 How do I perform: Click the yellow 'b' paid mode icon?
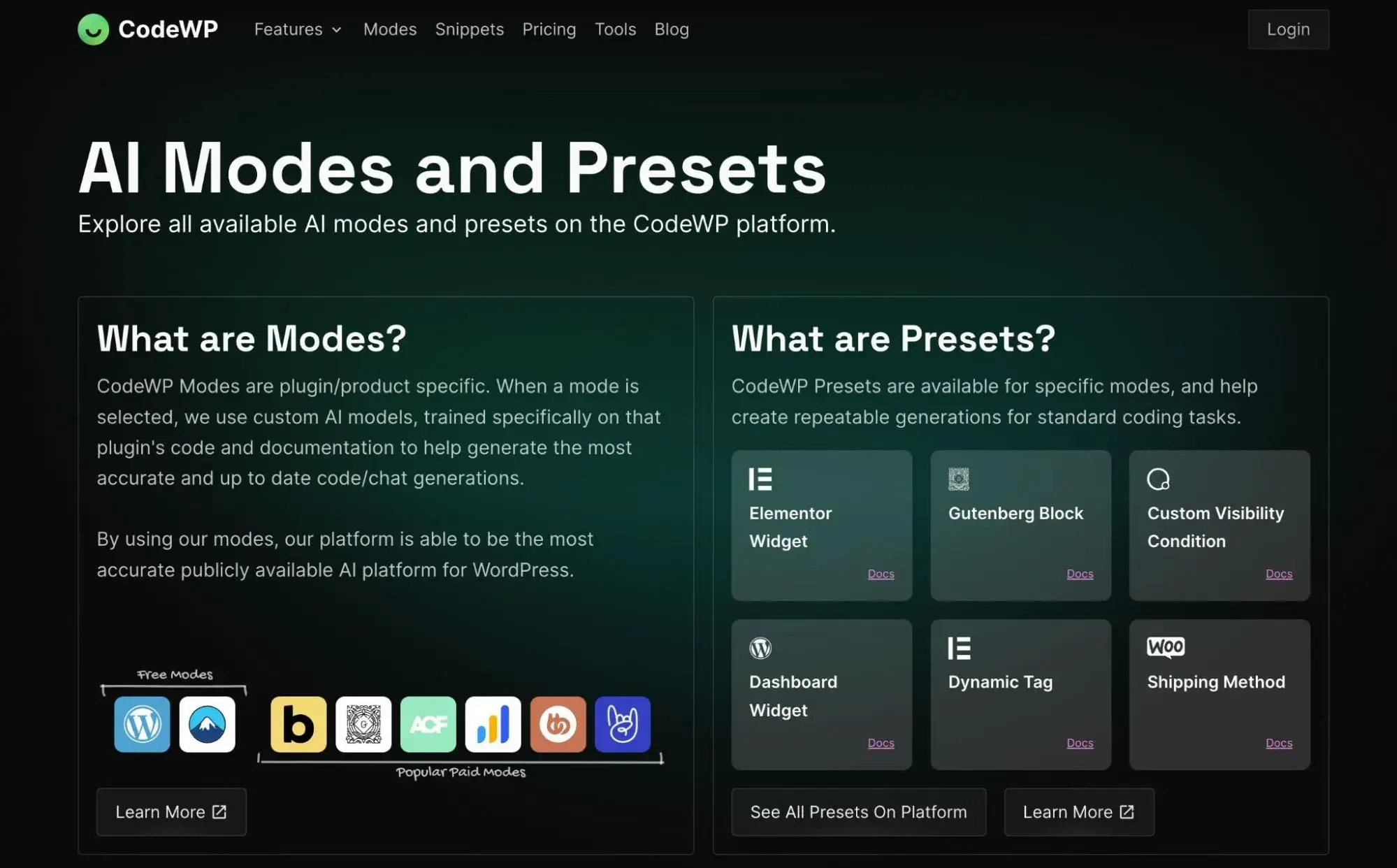298,724
